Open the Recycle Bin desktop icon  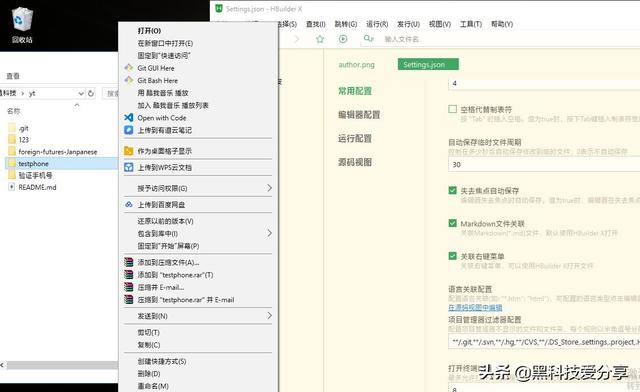point(22,25)
